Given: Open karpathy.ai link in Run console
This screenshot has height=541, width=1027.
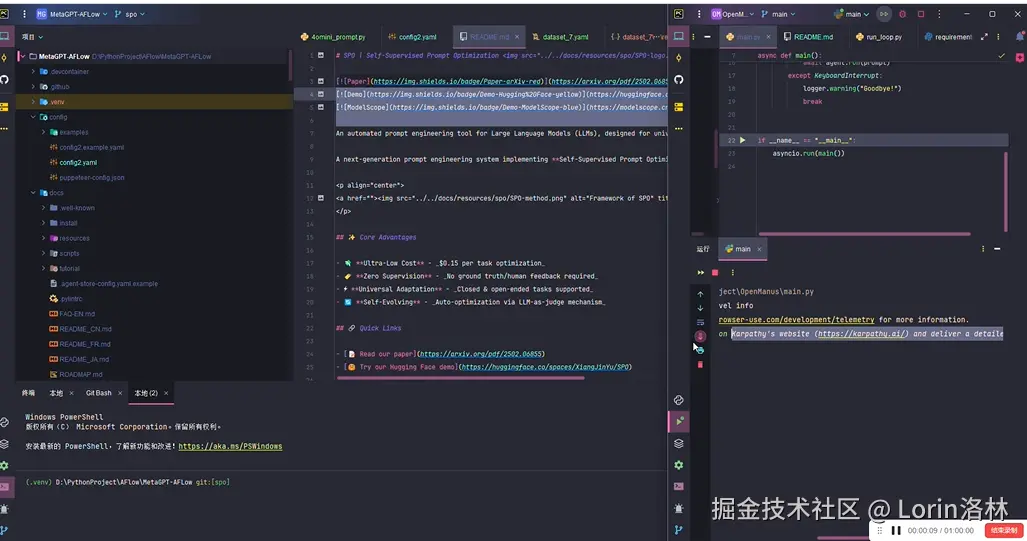Looking at the screenshot, I should (862, 334).
